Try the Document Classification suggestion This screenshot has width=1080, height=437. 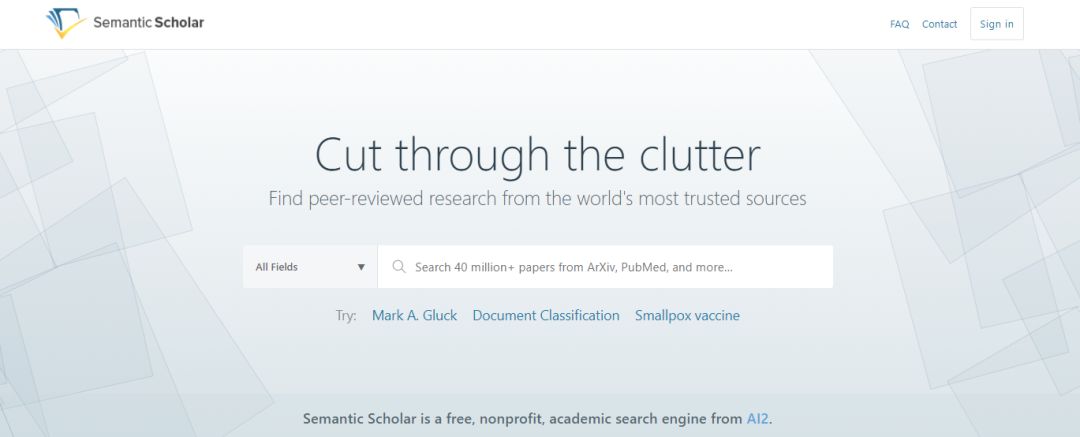(x=546, y=316)
